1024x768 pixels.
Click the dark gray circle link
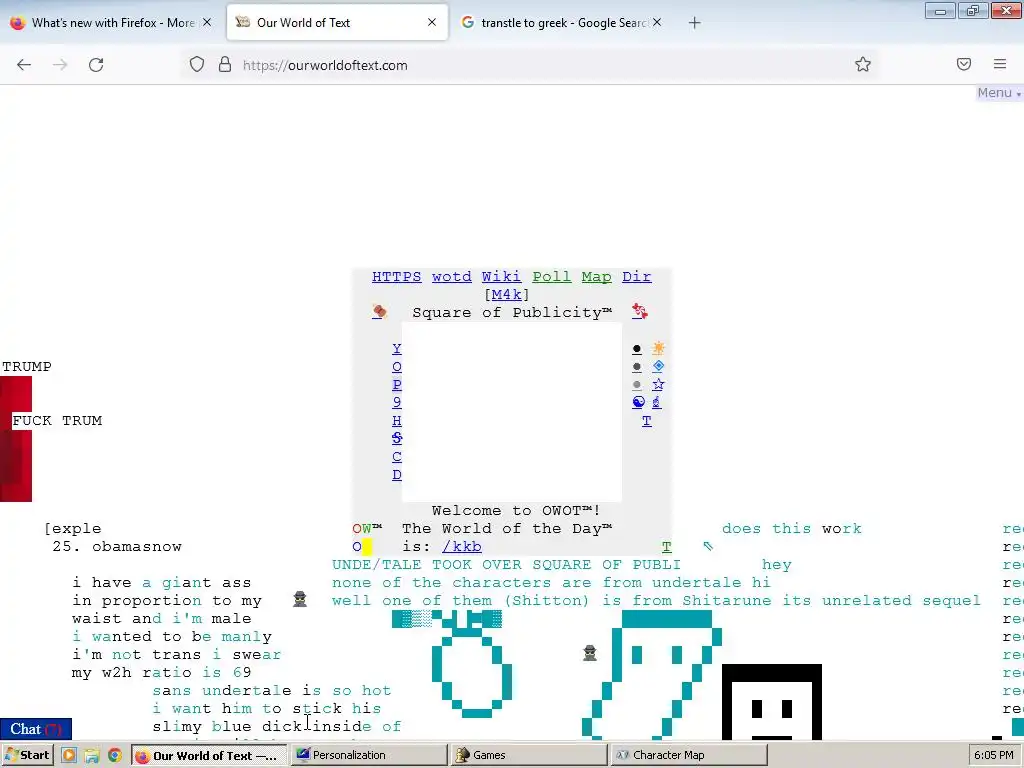pyautogui.click(x=637, y=367)
